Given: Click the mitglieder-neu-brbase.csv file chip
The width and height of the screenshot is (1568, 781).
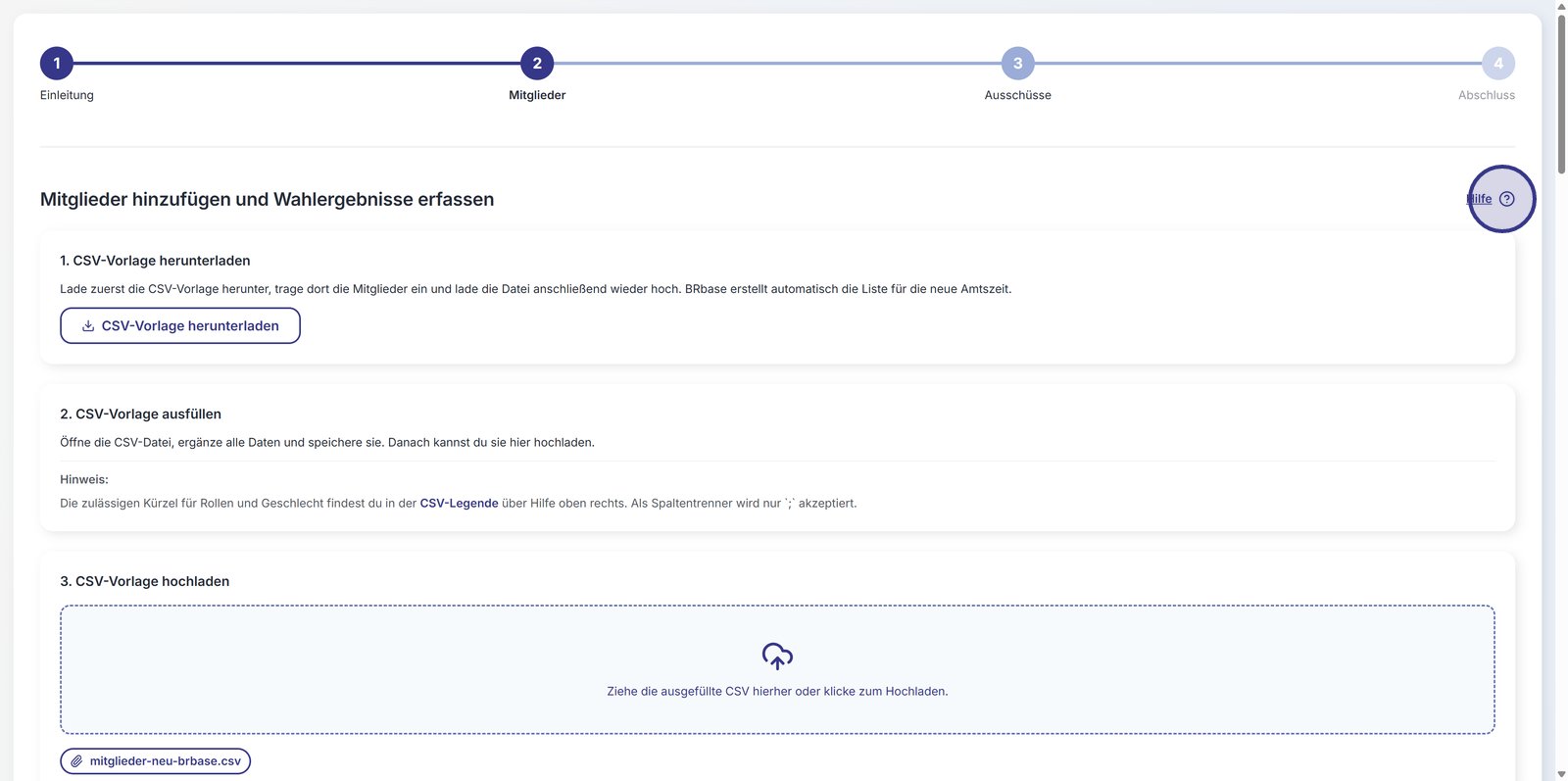Looking at the screenshot, I should point(156,761).
